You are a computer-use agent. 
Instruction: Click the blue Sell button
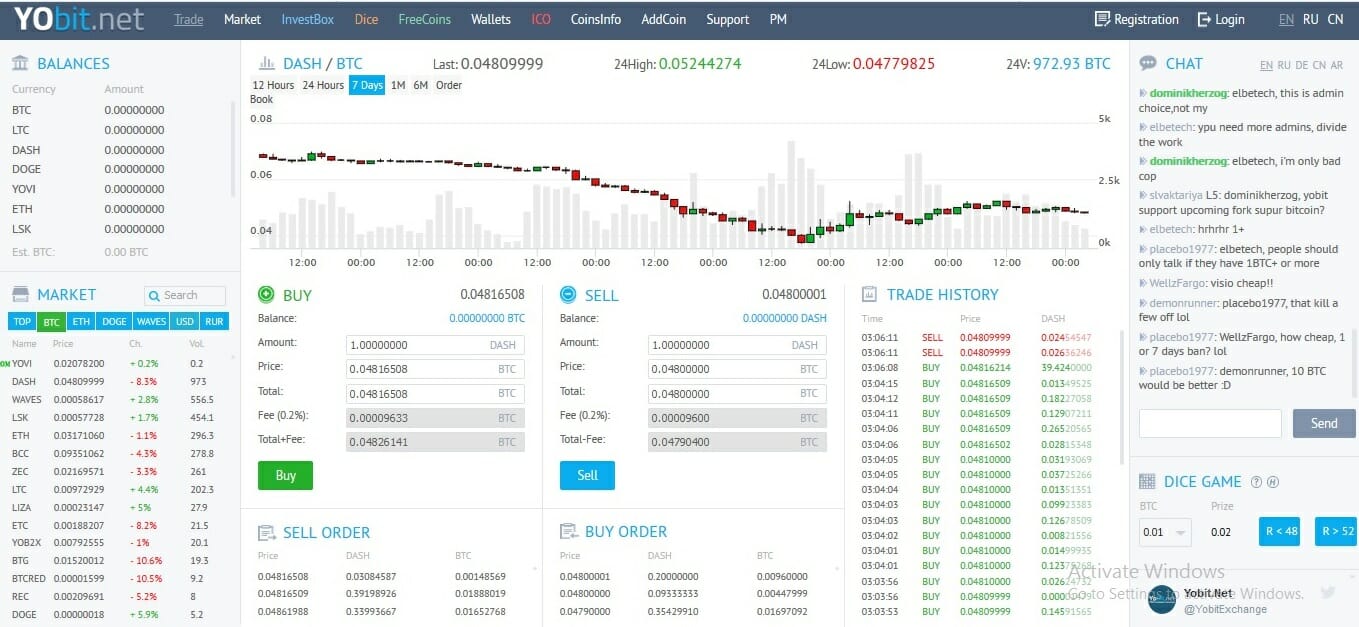587,475
